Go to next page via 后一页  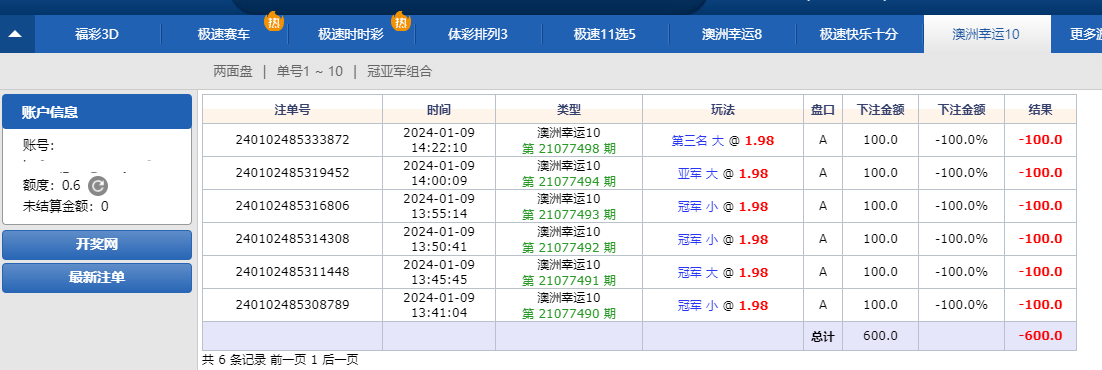tap(340, 360)
